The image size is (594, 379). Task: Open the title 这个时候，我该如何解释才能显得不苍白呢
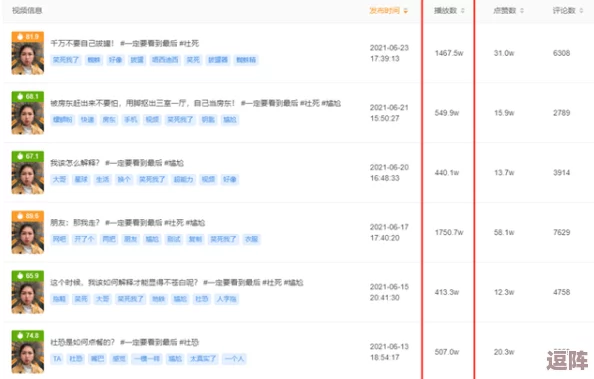[x=177, y=282]
